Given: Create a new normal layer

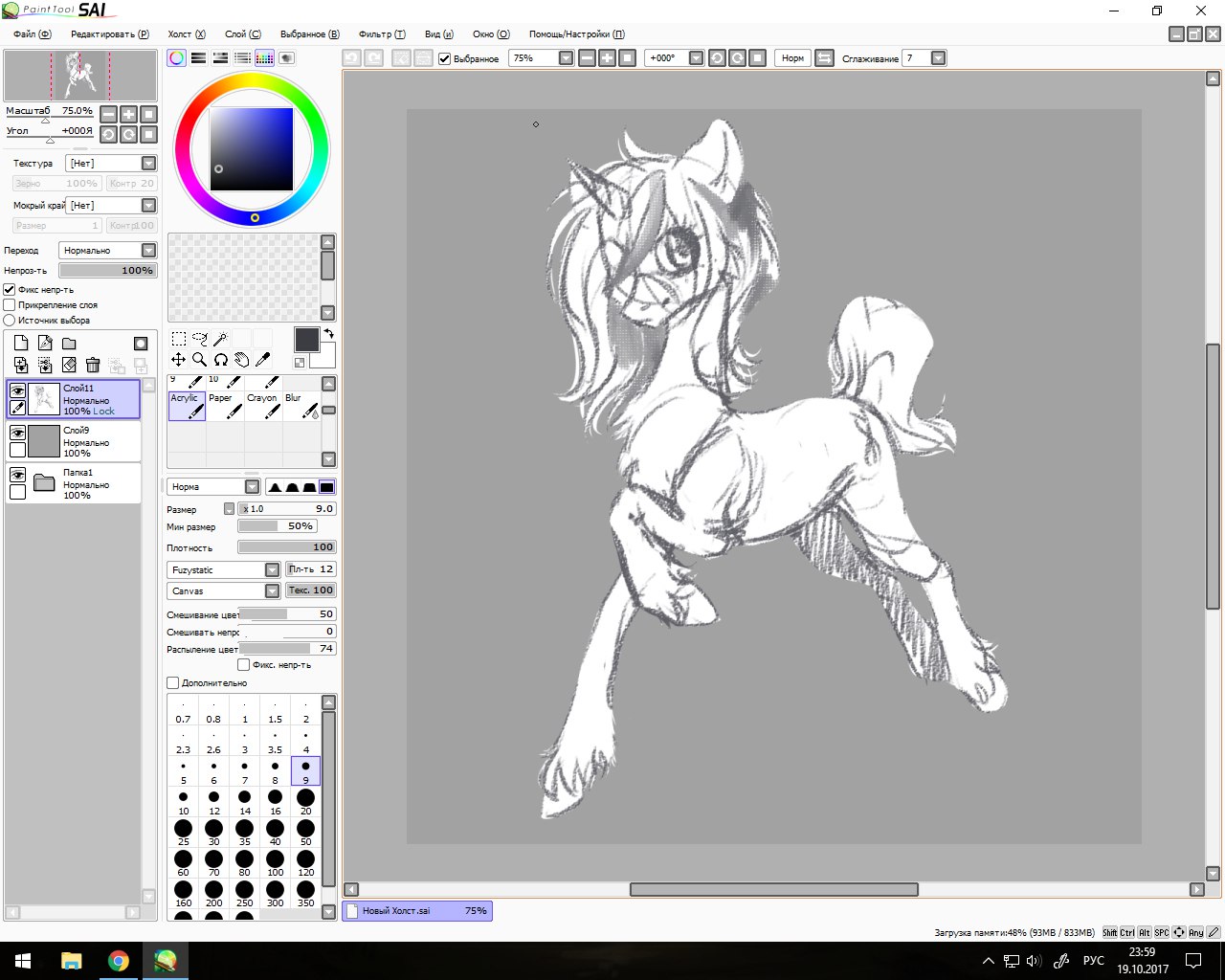Looking at the screenshot, I should (21, 344).
